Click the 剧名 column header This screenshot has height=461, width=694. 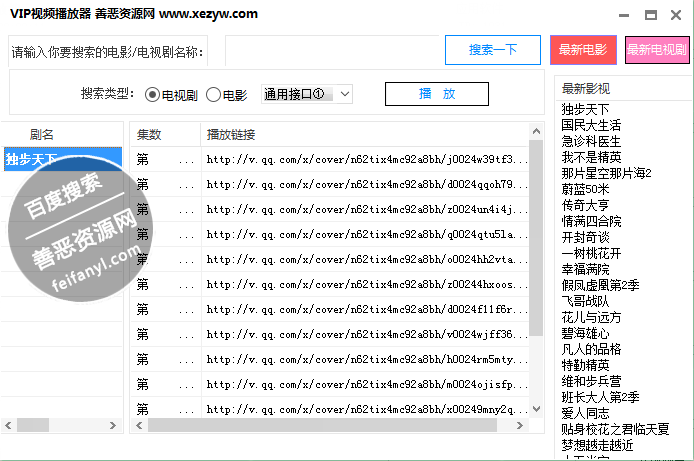click(x=42, y=134)
